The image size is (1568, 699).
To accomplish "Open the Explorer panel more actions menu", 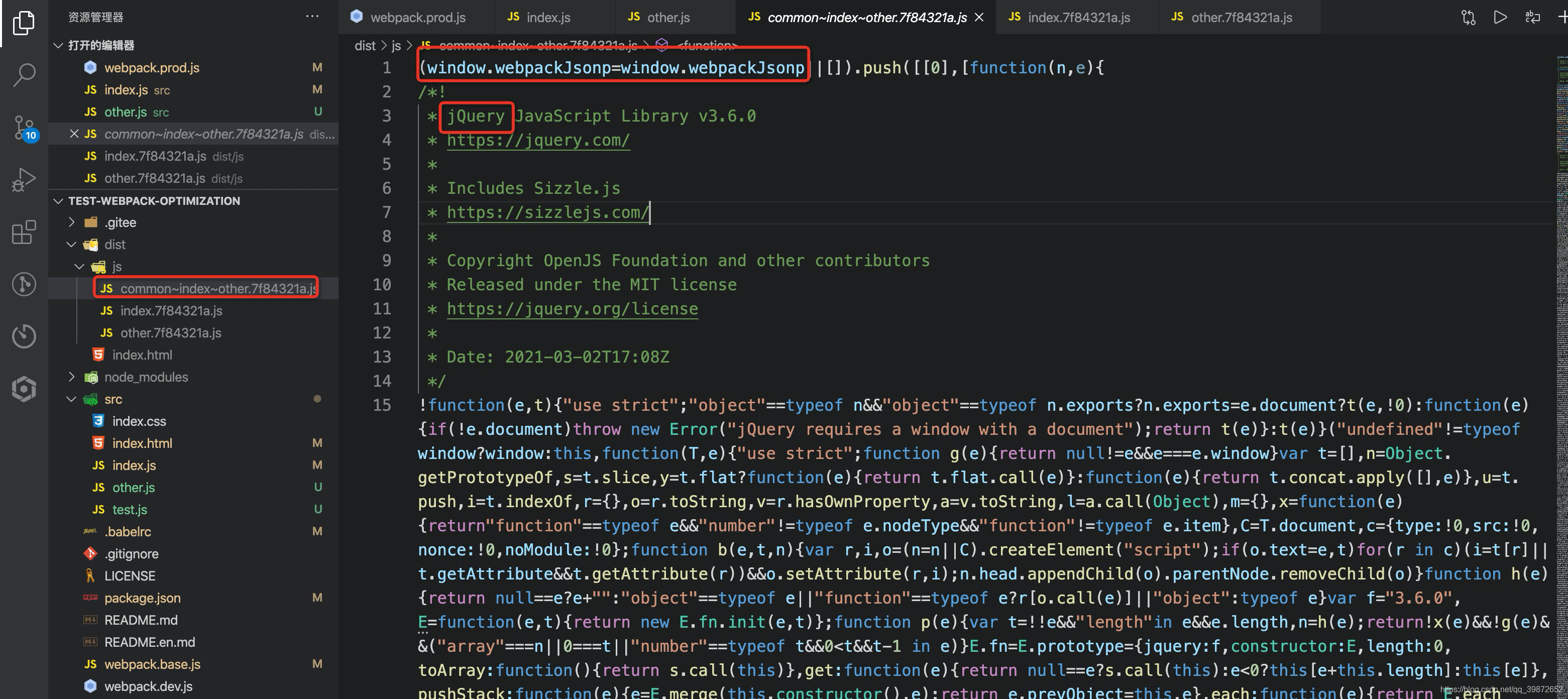I will 312,17.
